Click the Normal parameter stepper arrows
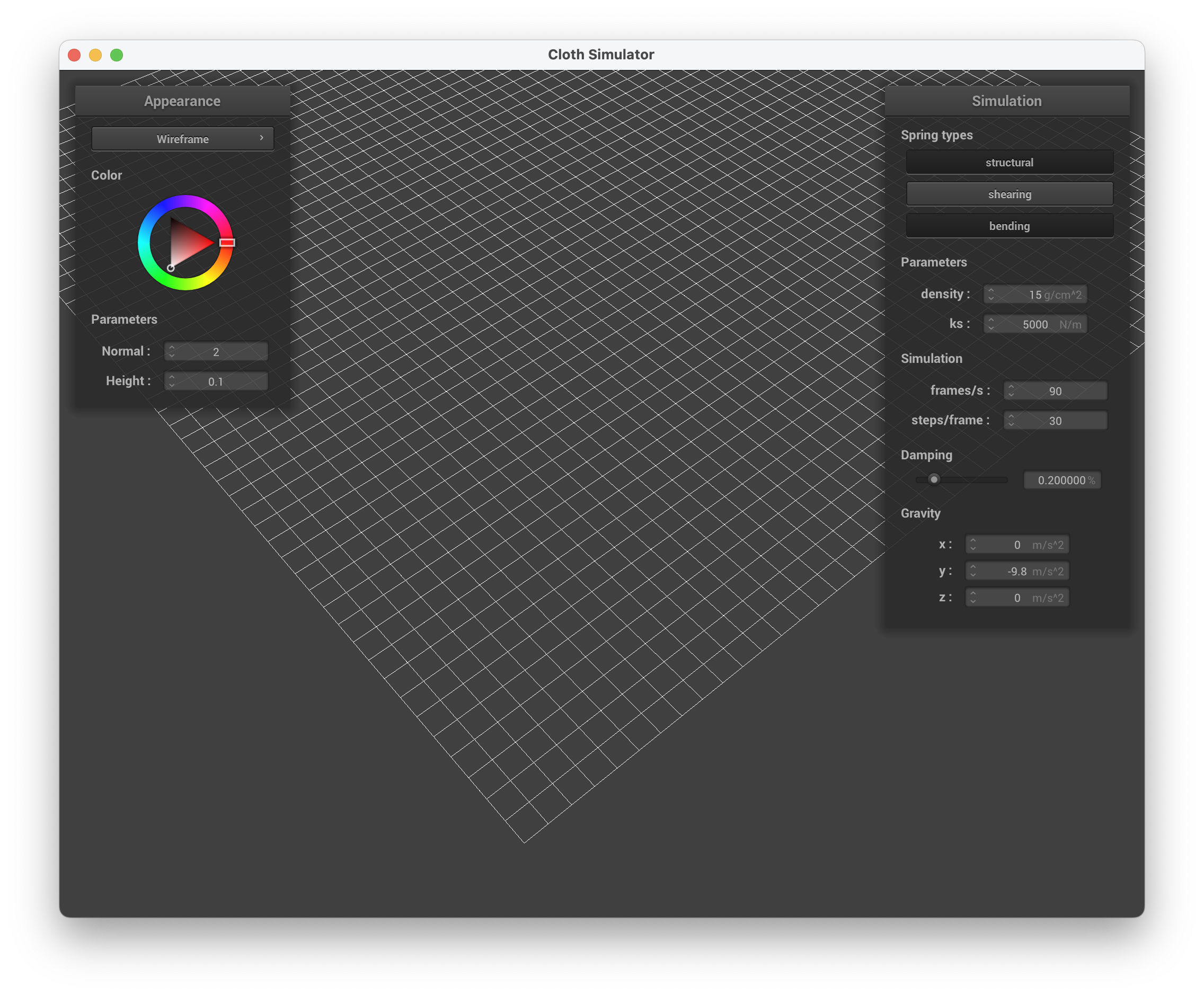This screenshot has height=996, width=1204. click(x=171, y=352)
